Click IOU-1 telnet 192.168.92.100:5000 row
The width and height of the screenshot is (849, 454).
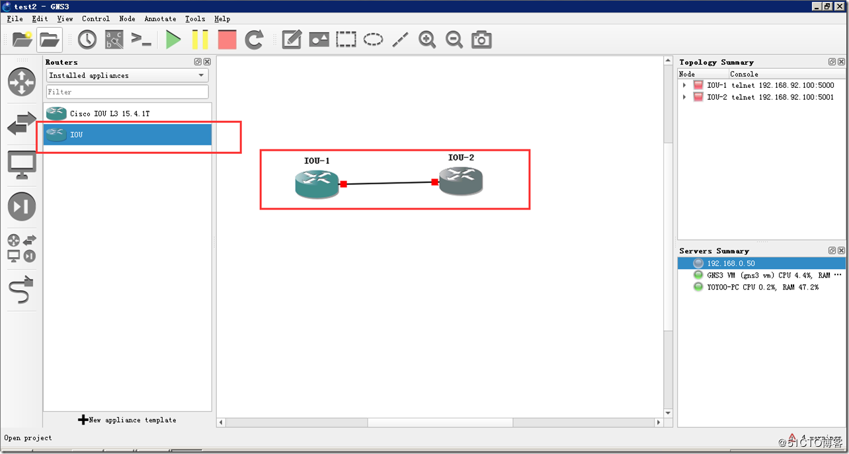[x=761, y=85]
